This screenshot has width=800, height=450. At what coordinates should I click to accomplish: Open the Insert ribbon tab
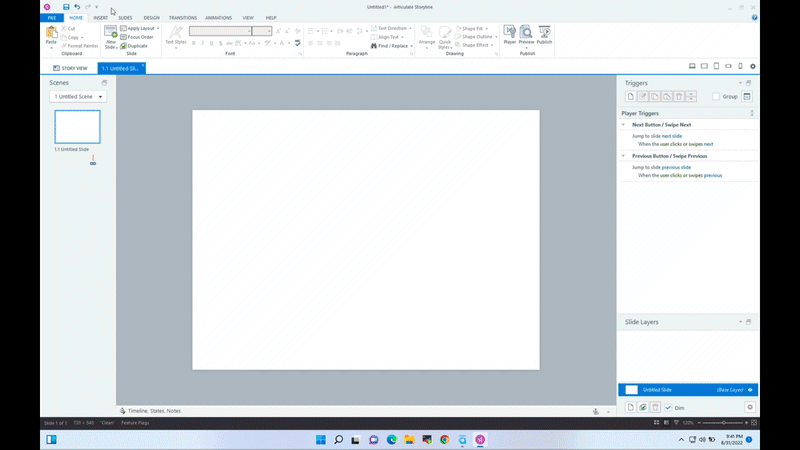pos(100,18)
